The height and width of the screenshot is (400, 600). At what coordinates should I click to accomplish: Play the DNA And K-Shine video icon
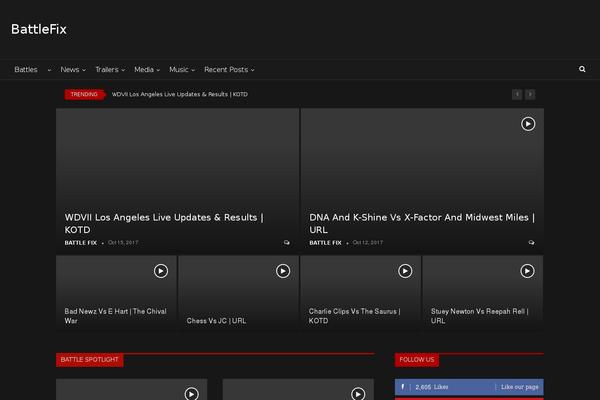[x=528, y=124]
